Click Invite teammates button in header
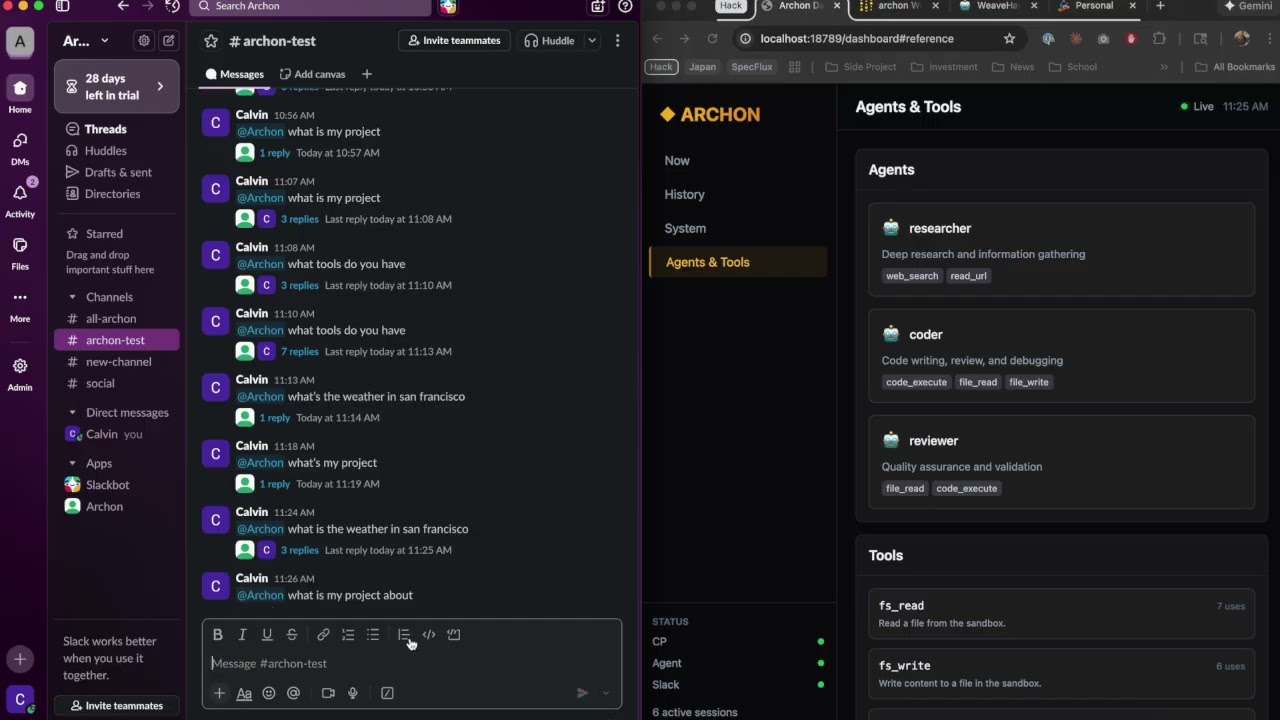 pyautogui.click(x=454, y=41)
